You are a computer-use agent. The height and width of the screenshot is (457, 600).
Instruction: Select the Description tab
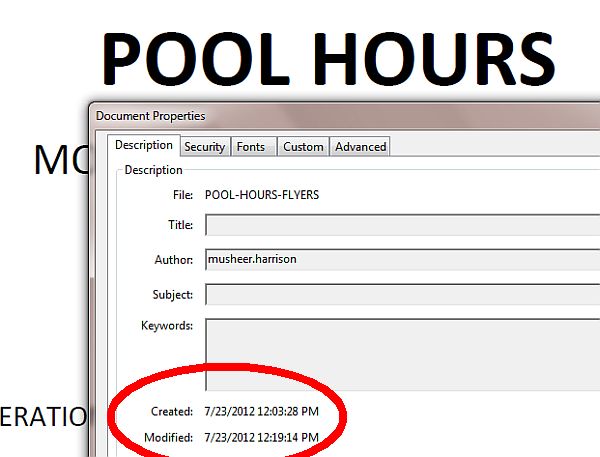[x=143, y=145]
